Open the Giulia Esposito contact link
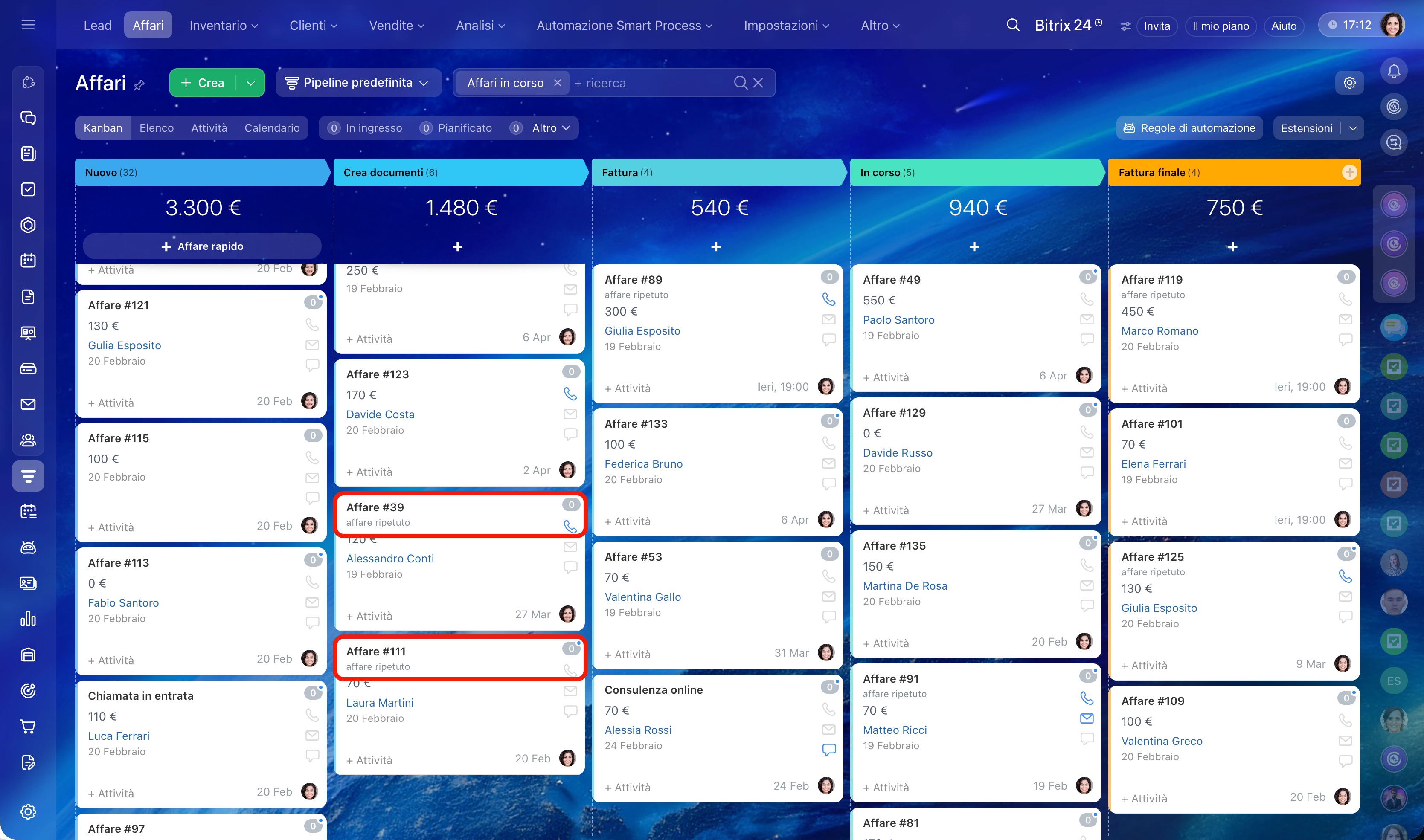Viewport: 1424px width, 840px height. 642,330
